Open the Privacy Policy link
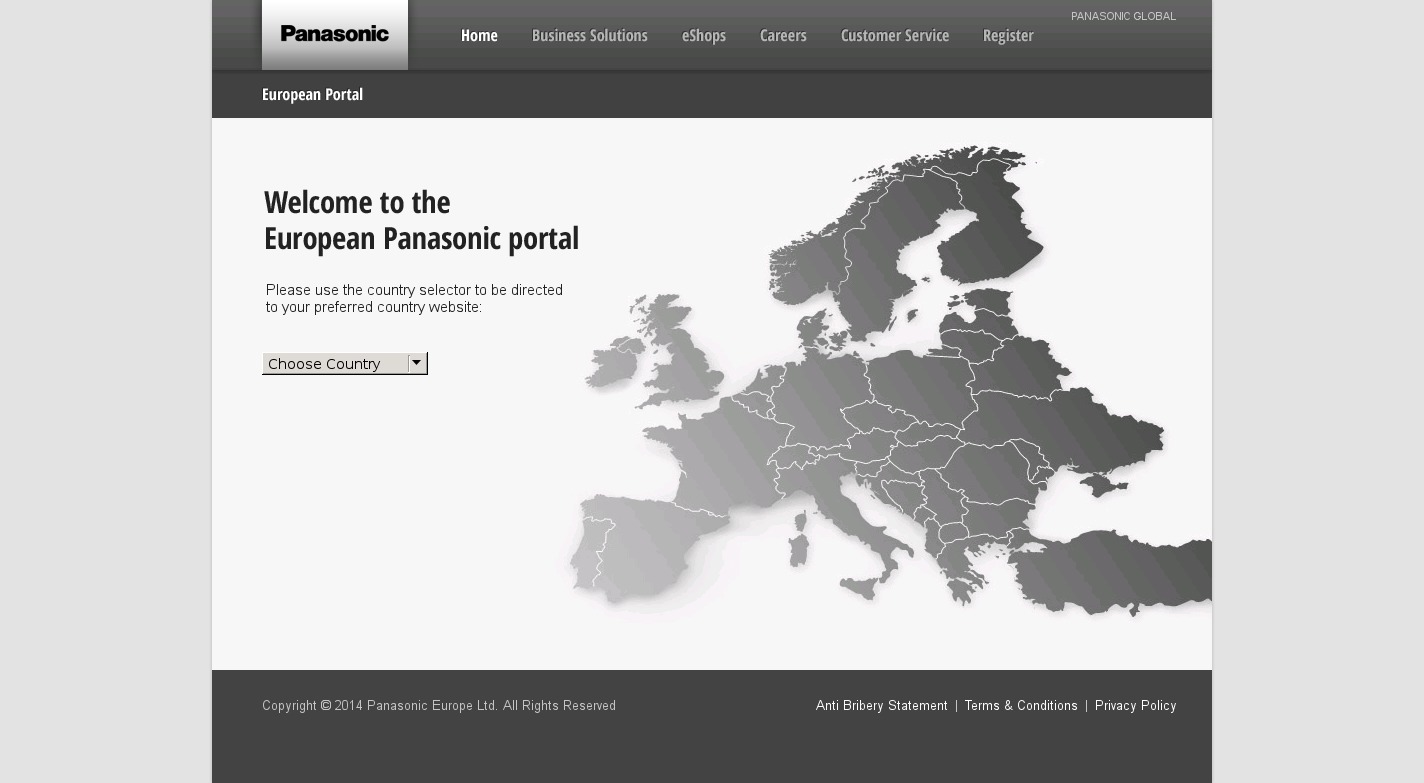 pos(1135,706)
